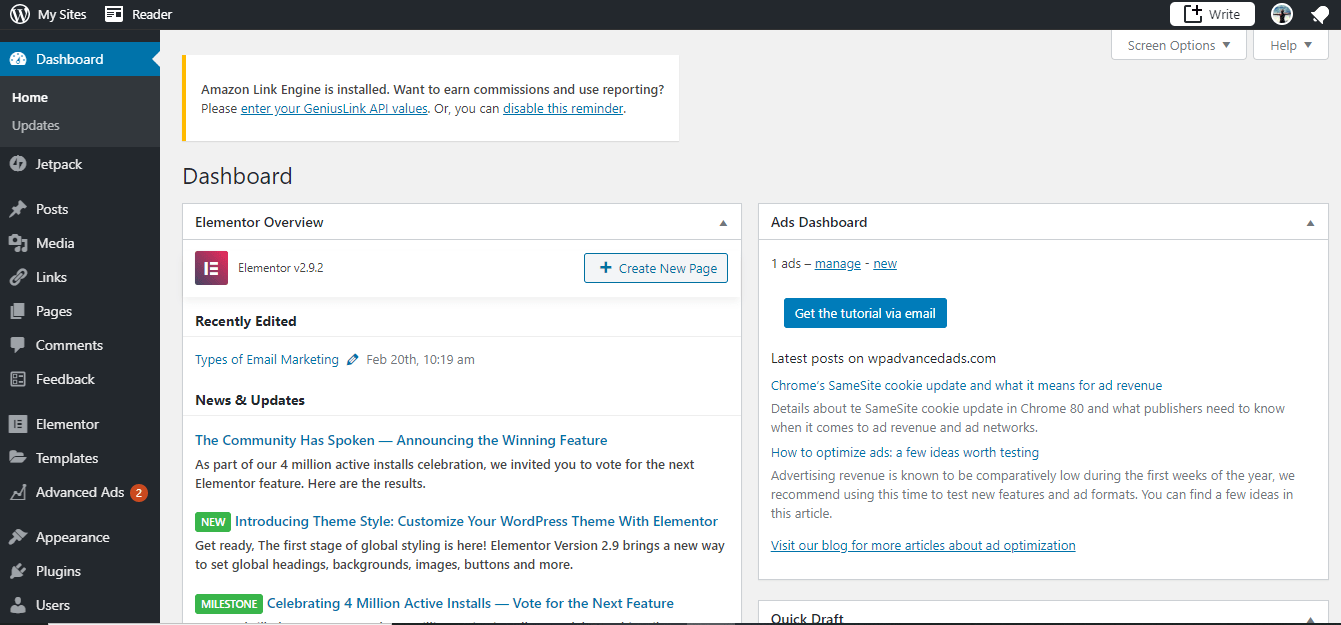Open the notifications bell icon

tap(1320, 14)
